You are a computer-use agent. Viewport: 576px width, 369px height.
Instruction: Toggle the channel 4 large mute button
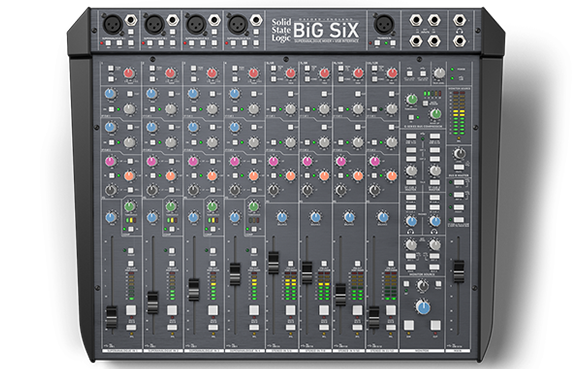(254, 310)
